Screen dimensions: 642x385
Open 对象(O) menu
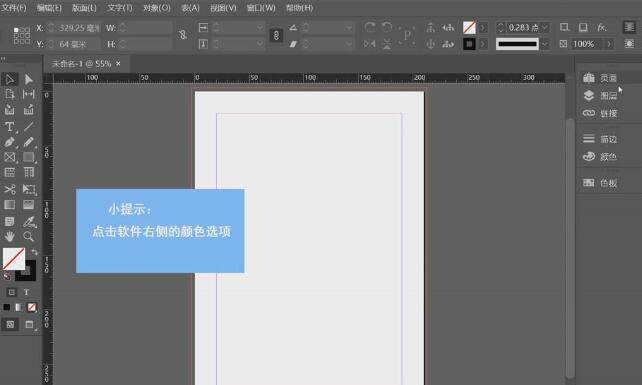pos(157,8)
